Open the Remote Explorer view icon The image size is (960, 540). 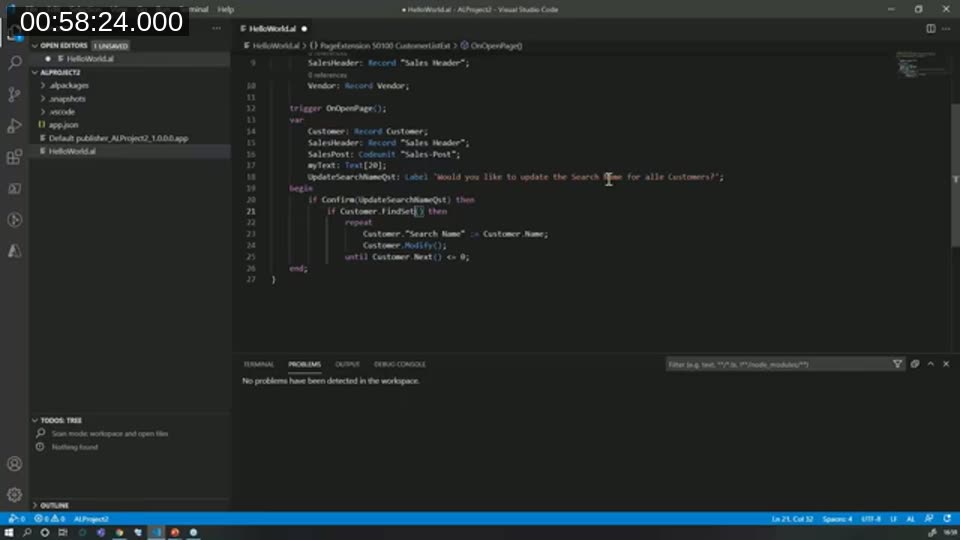(15, 189)
